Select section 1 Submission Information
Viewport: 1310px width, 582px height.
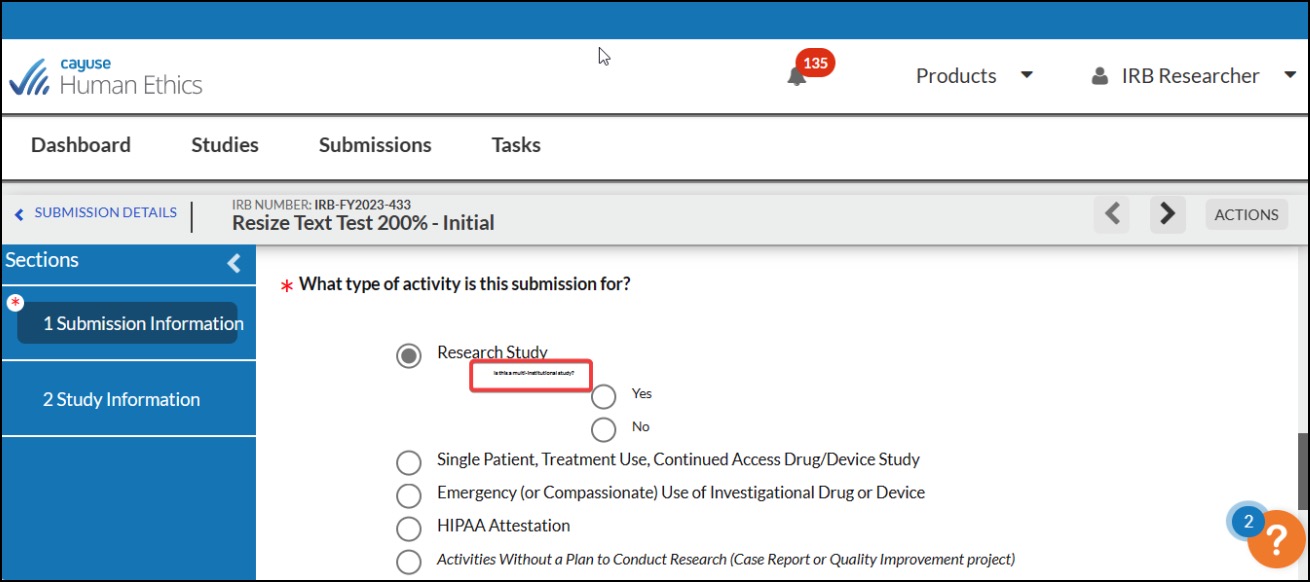[x=128, y=323]
